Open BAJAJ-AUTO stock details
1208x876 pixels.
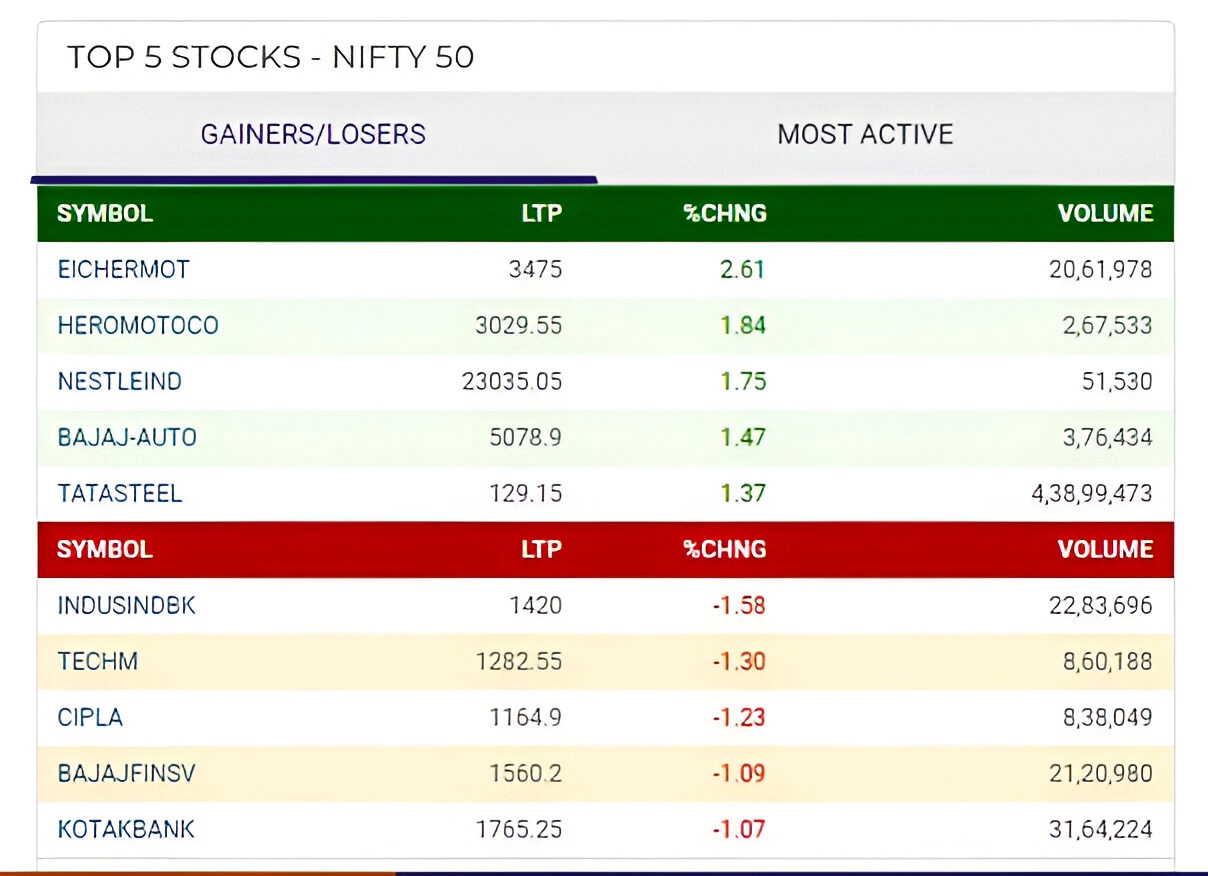tap(124, 437)
